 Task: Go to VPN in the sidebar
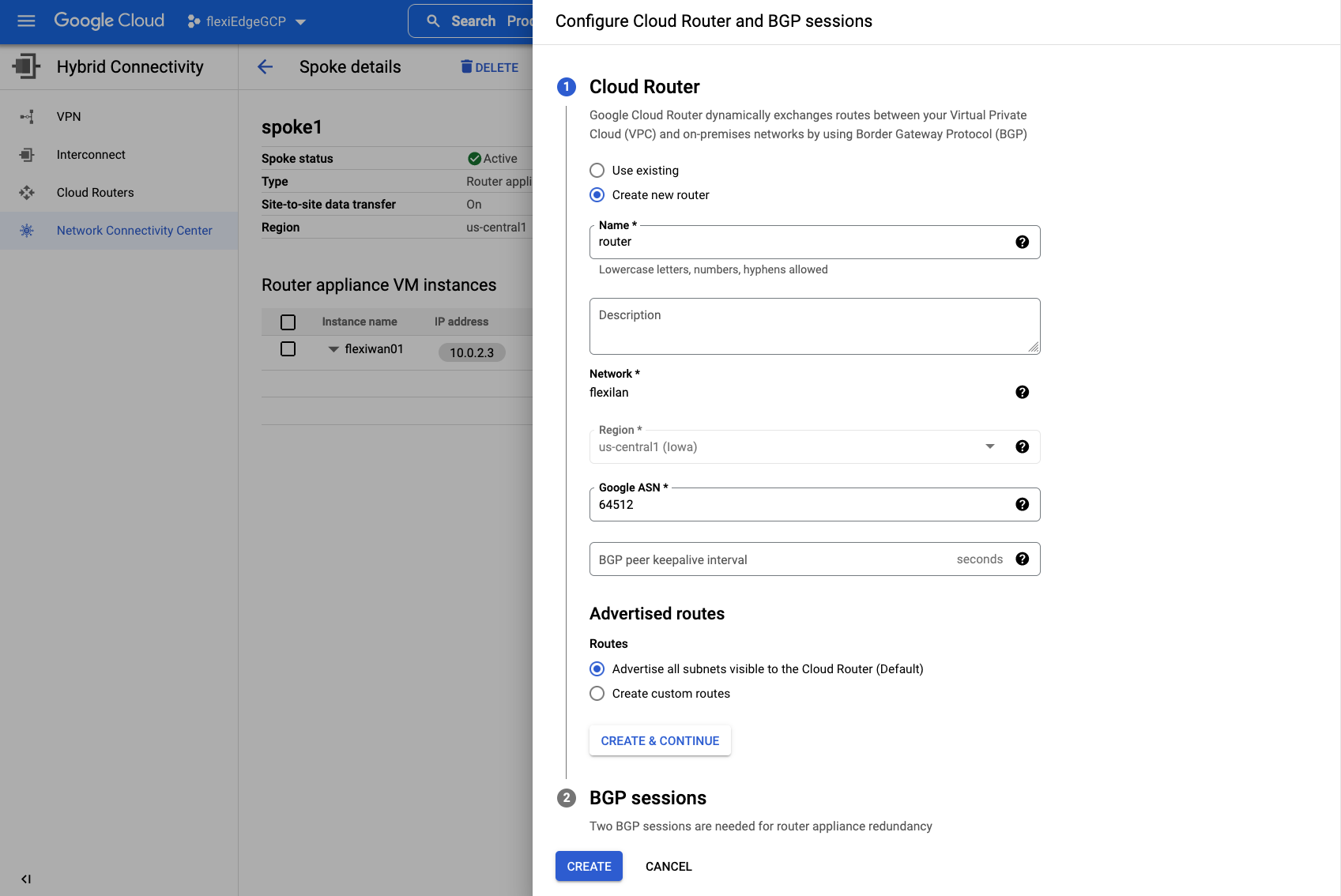[69, 117]
